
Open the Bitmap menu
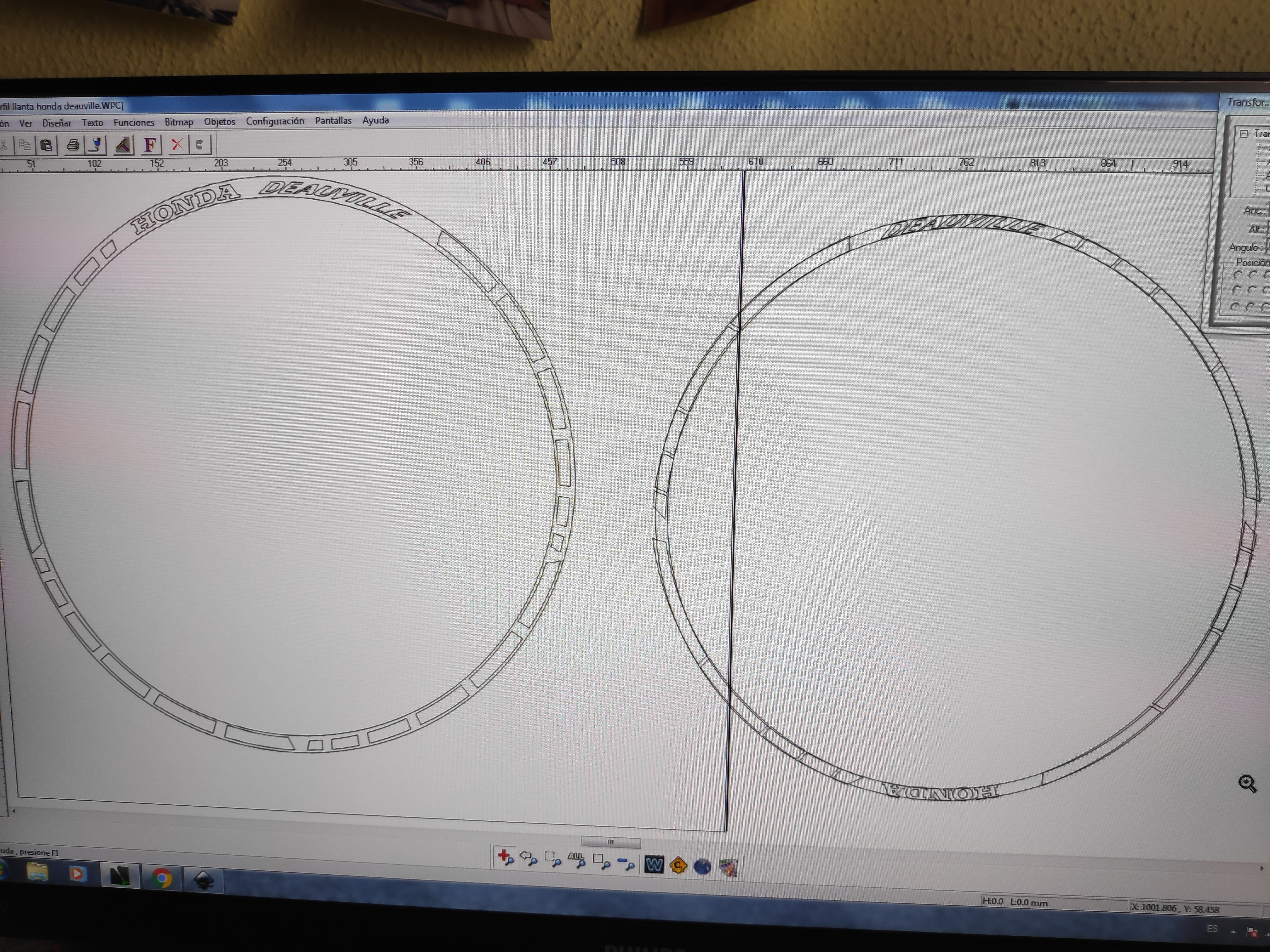(179, 122)
